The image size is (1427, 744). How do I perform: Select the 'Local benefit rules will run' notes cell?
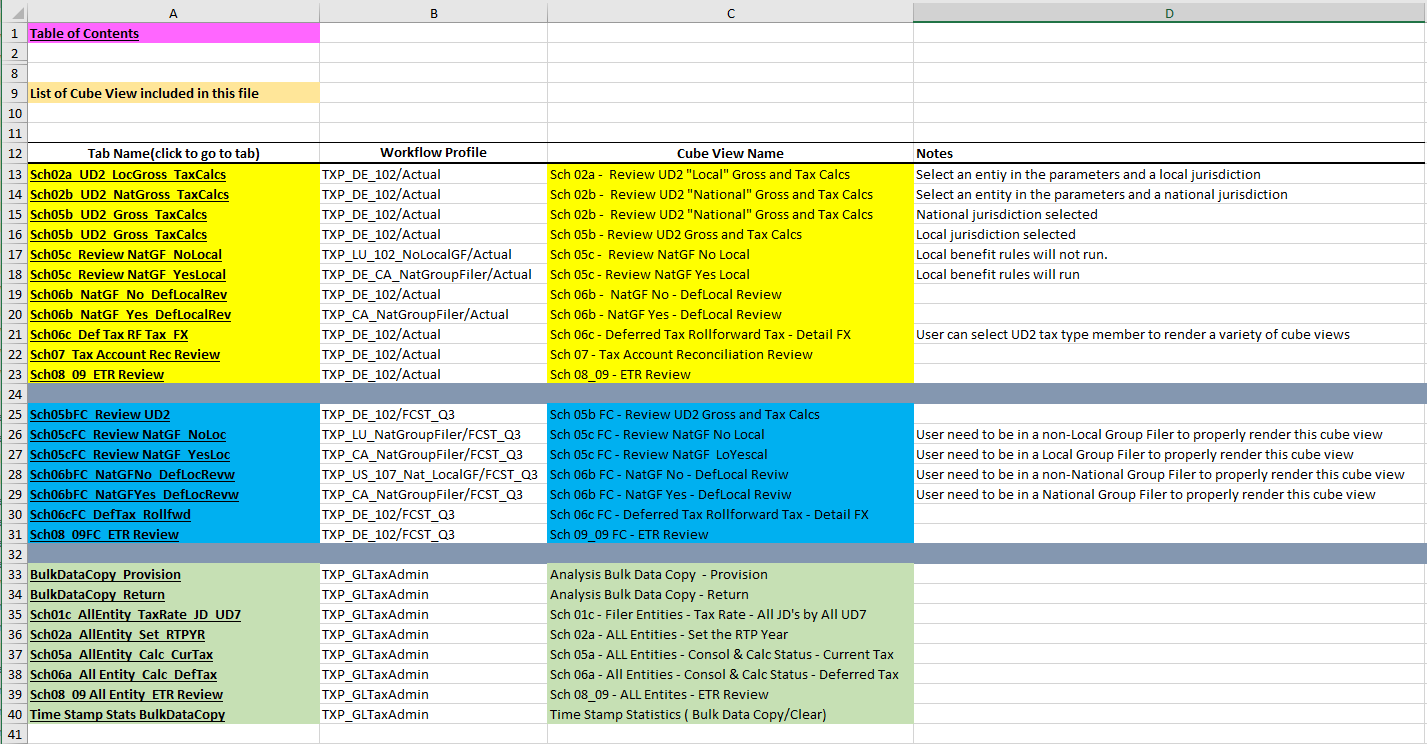[x=998, y=274]
